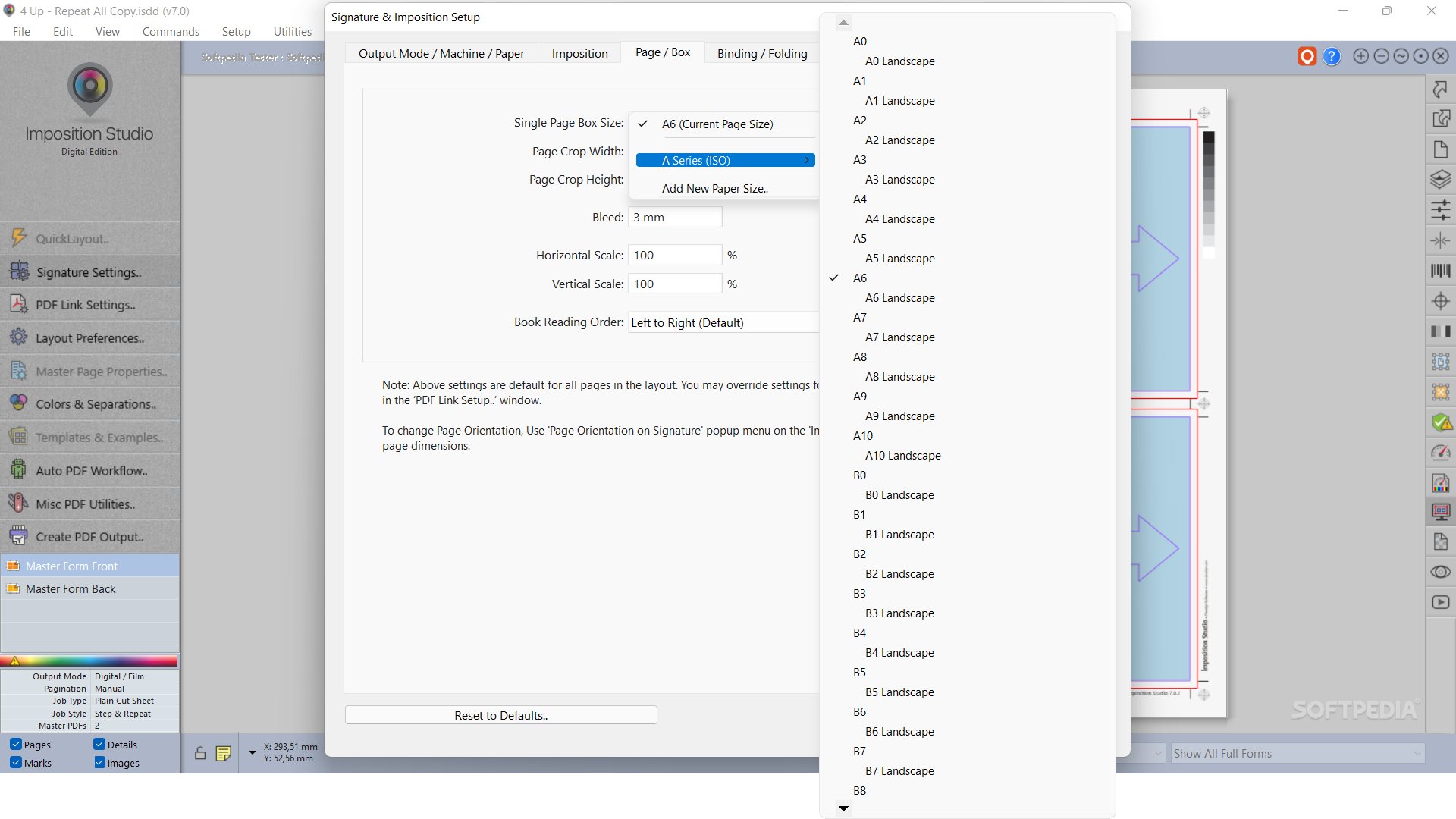Open the Setup menu
This screenshot has height=819, width=1456.
[x=236, y=31]
